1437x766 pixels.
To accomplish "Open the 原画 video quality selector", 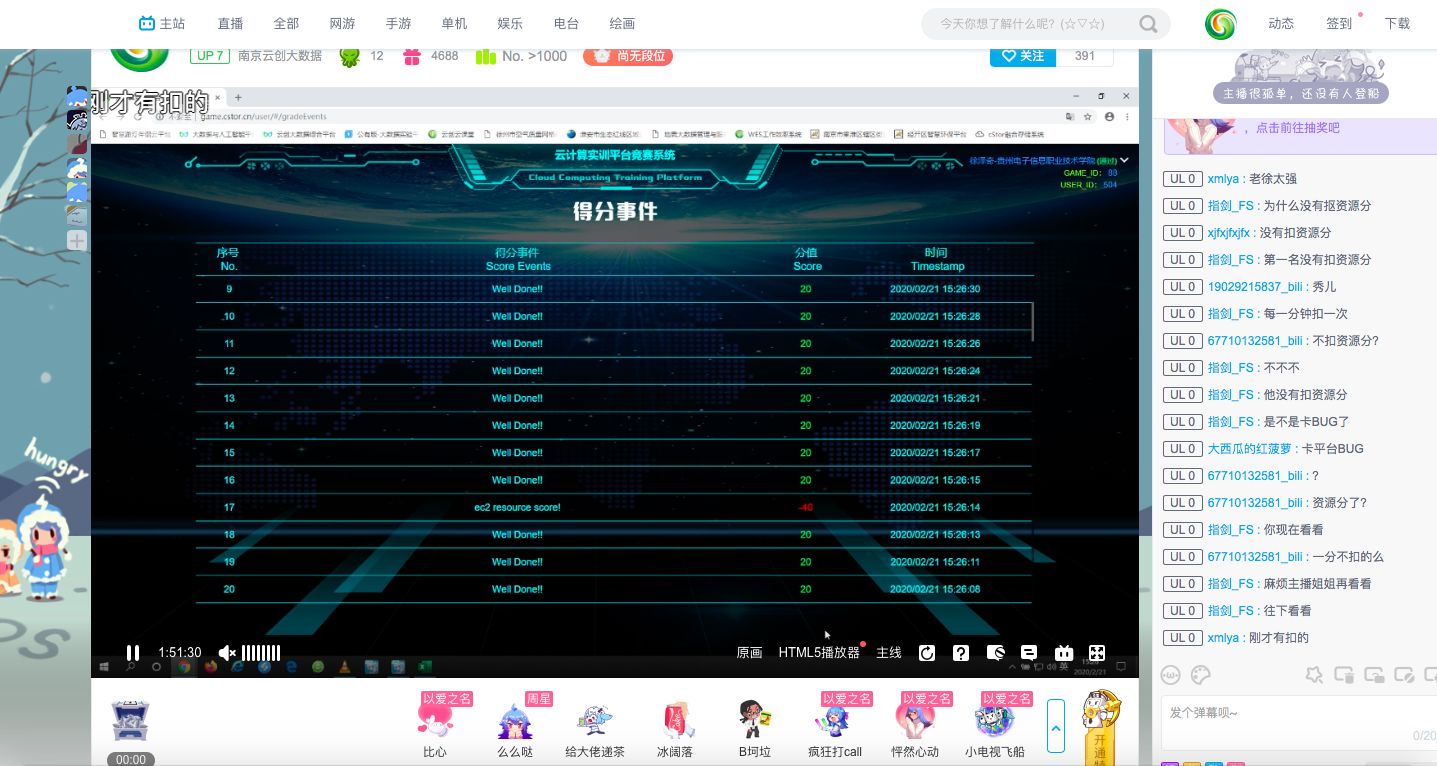I will (749, 653).
